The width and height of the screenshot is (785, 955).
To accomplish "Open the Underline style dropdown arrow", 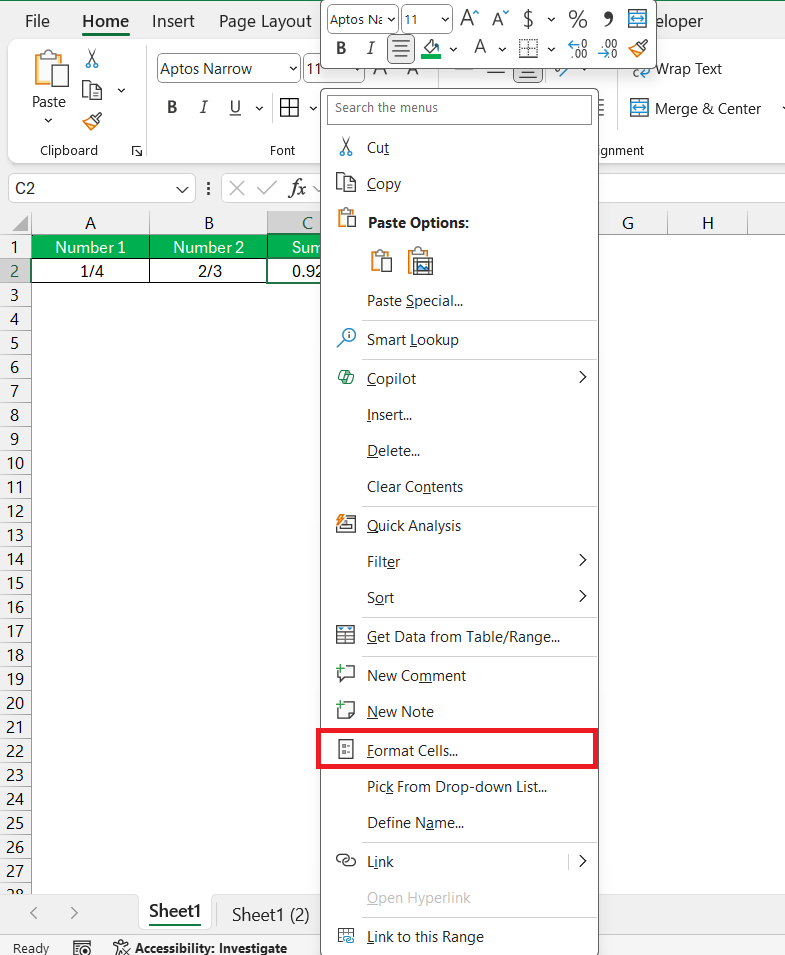I will [259, 108].
